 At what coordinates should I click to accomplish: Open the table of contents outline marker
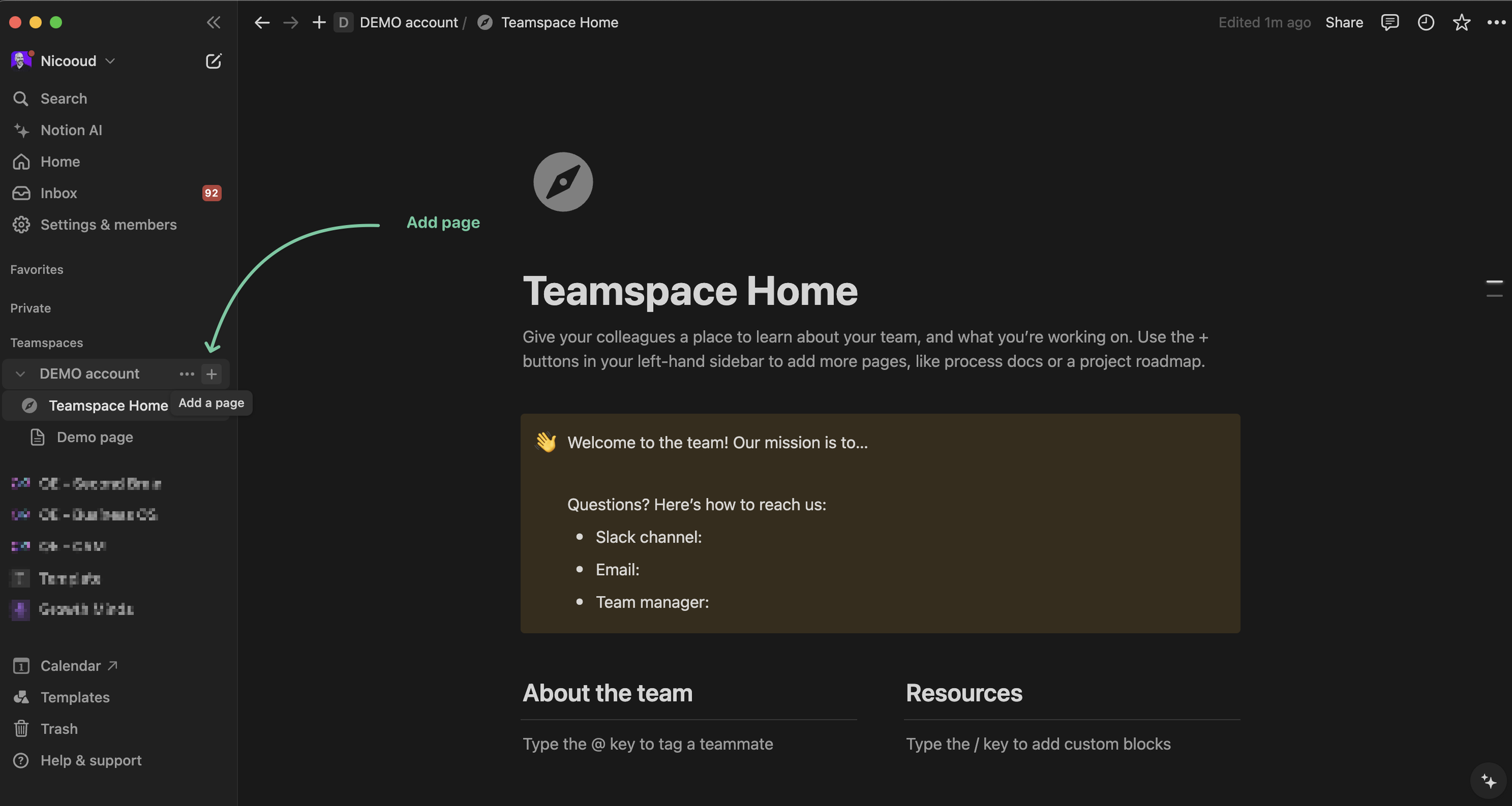pos(1494,288)
